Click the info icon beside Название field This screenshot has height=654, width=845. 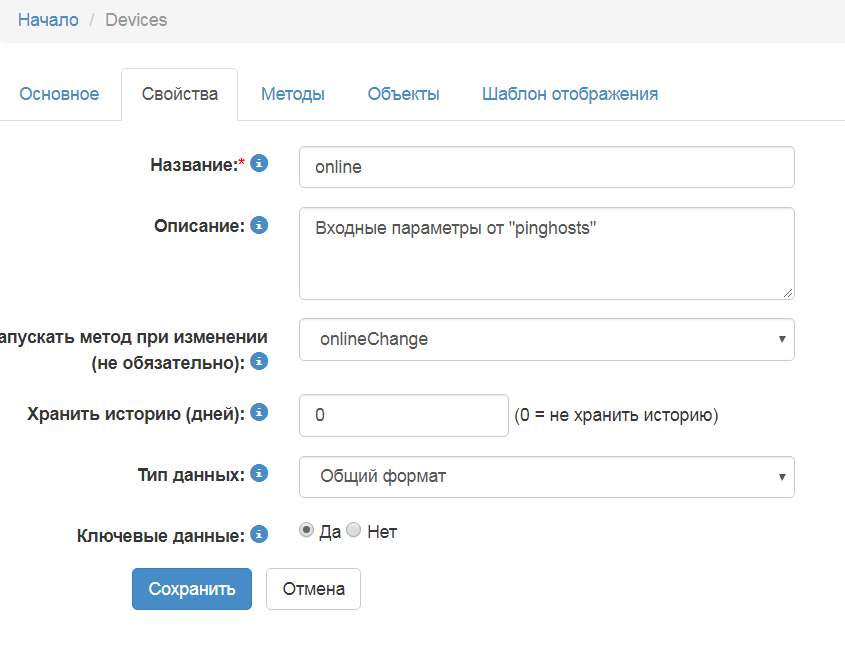click(x=259, y=163)
